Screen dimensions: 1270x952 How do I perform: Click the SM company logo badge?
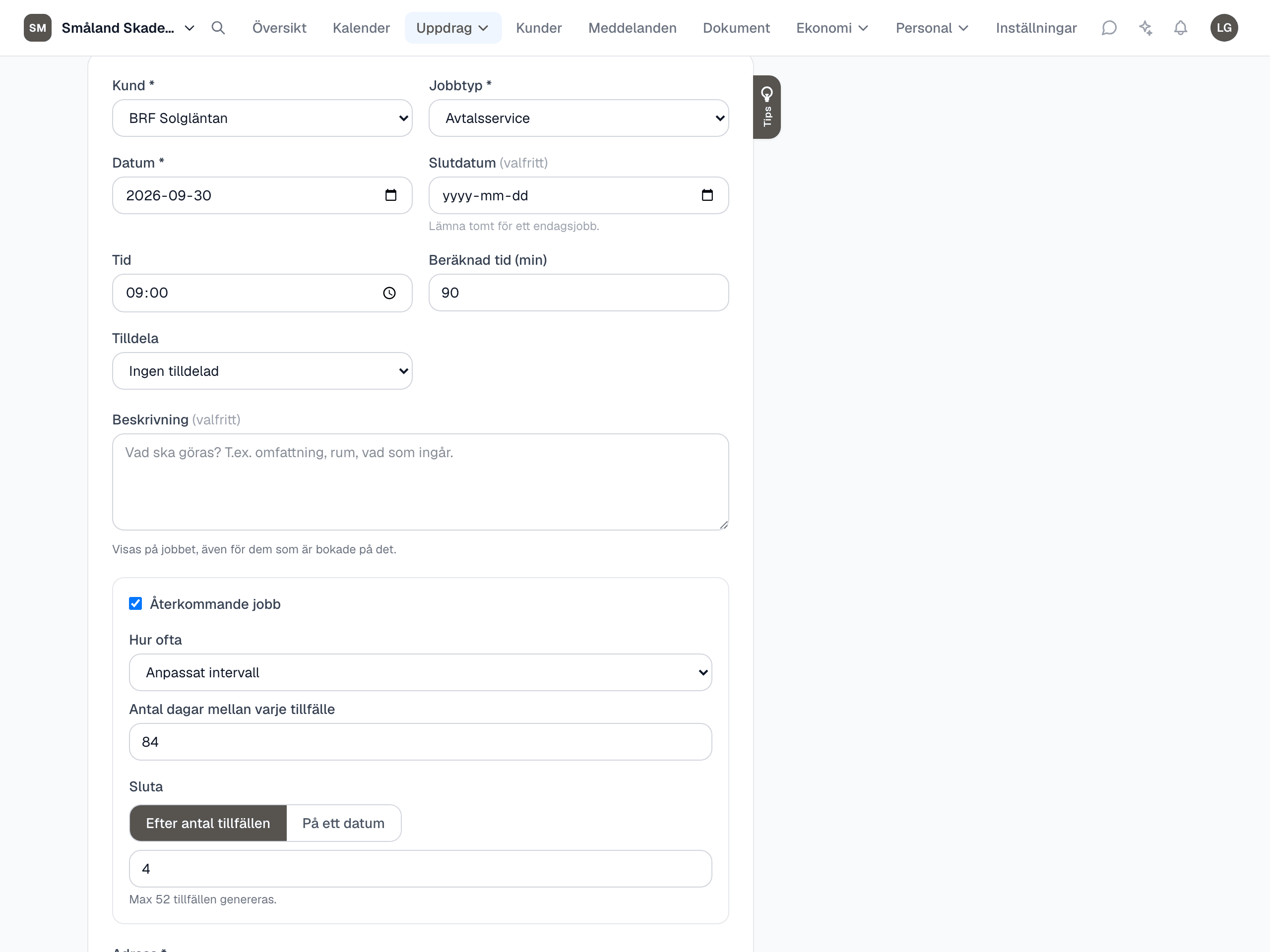pos(37,28)
